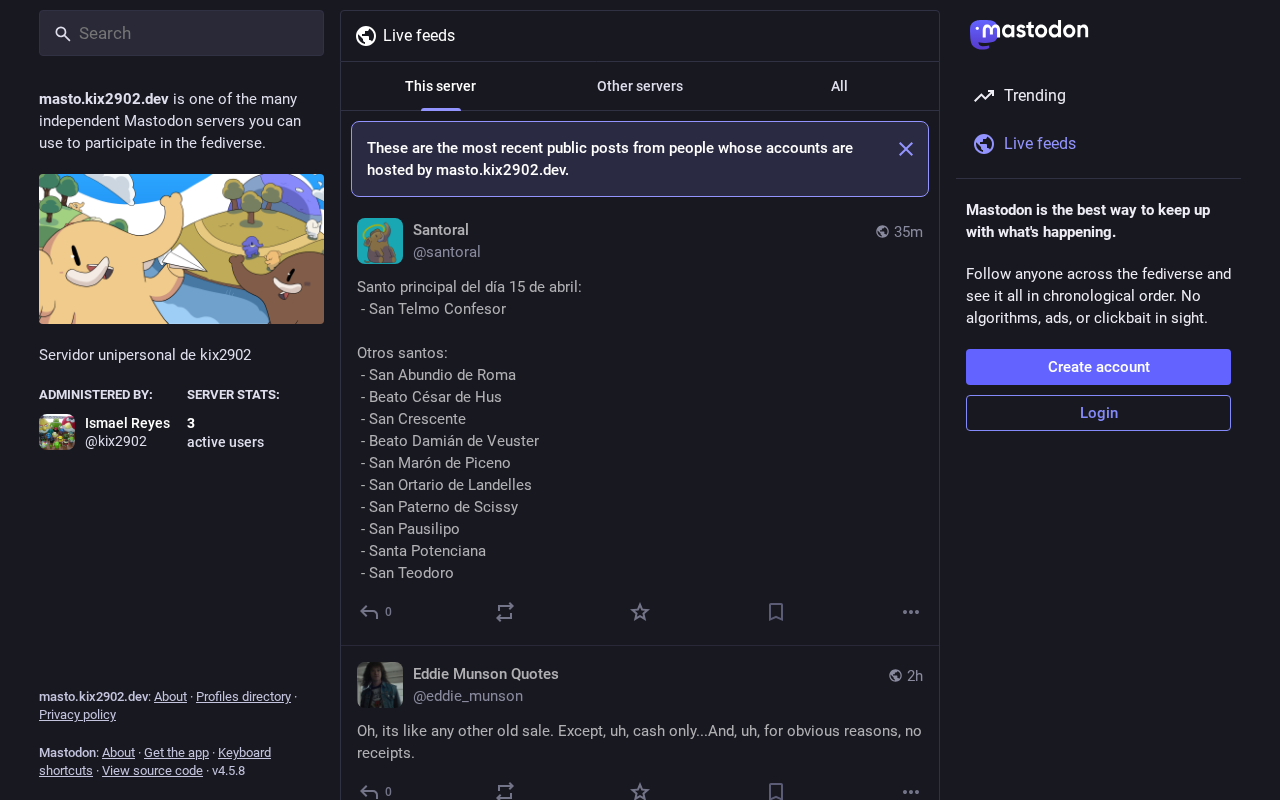Open the Mastodon logo home link
This screenshot has width=1280, height=800.
(x=1029, y=33)
